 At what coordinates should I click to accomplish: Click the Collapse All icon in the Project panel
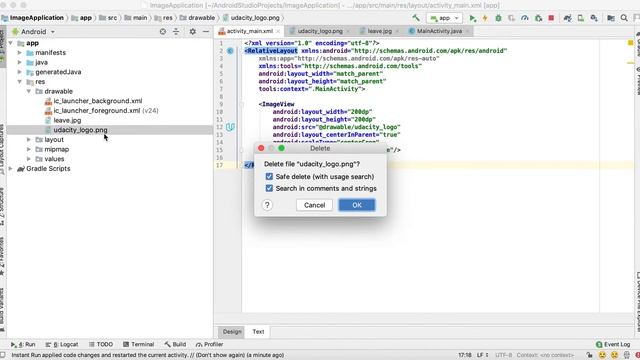[x=176, y=31]
